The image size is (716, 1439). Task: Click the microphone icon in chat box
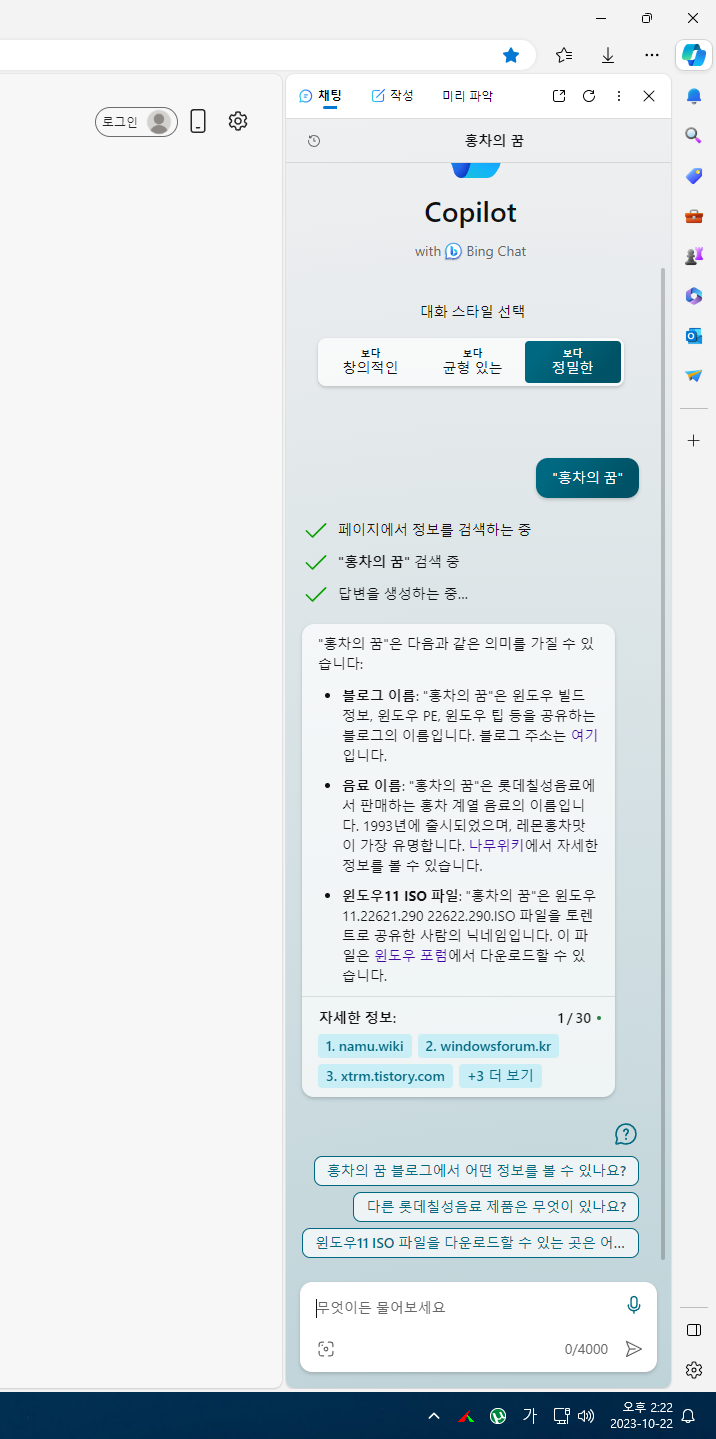point(633,1305)
